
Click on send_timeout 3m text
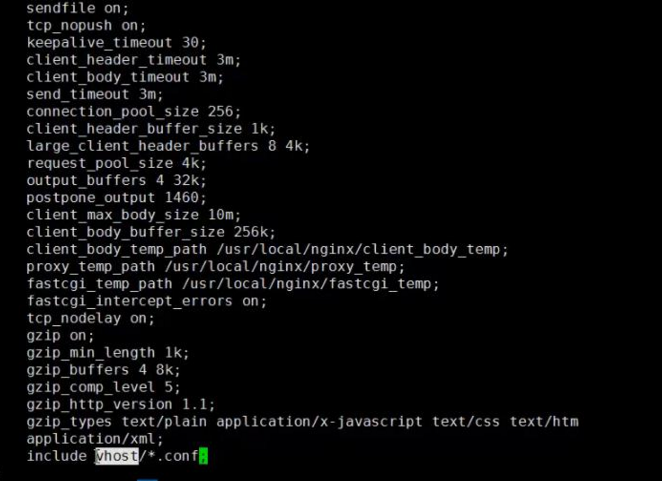95,94
